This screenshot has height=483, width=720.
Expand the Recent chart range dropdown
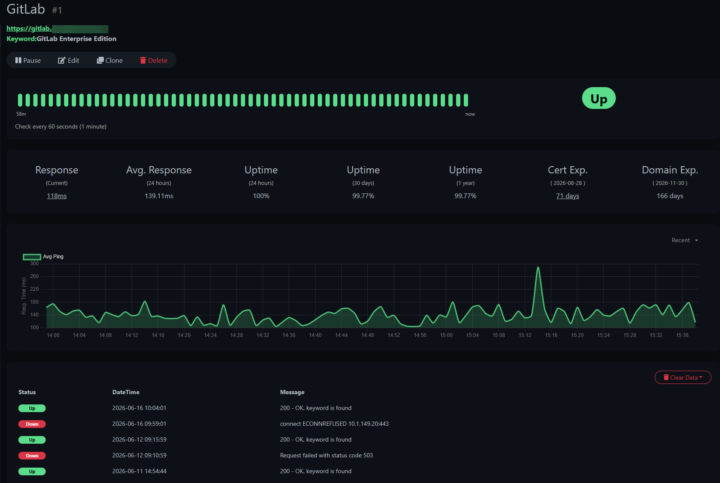click(684, 240)
